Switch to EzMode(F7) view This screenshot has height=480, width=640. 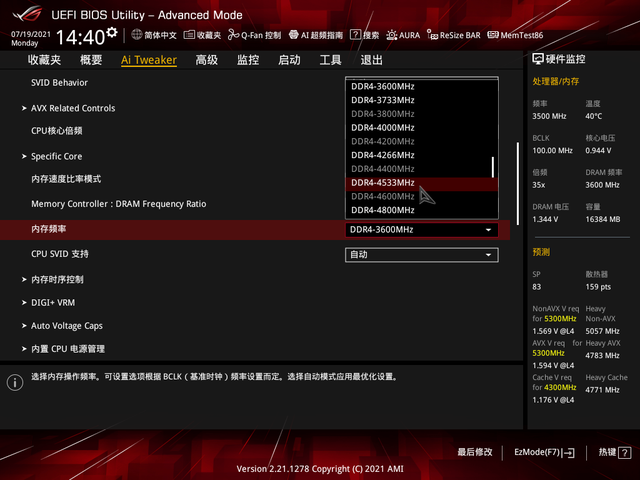tap(544, 452)
